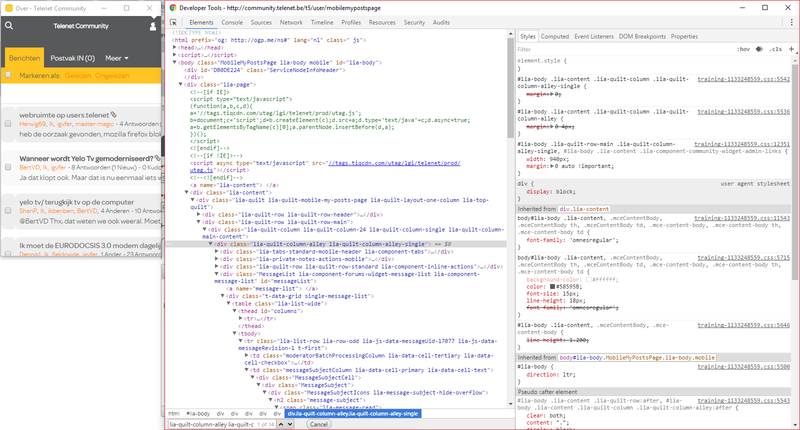
Task: Click author BertVD on the Yelo Tv gemoderniseerd topic
Action: [27, 167]
